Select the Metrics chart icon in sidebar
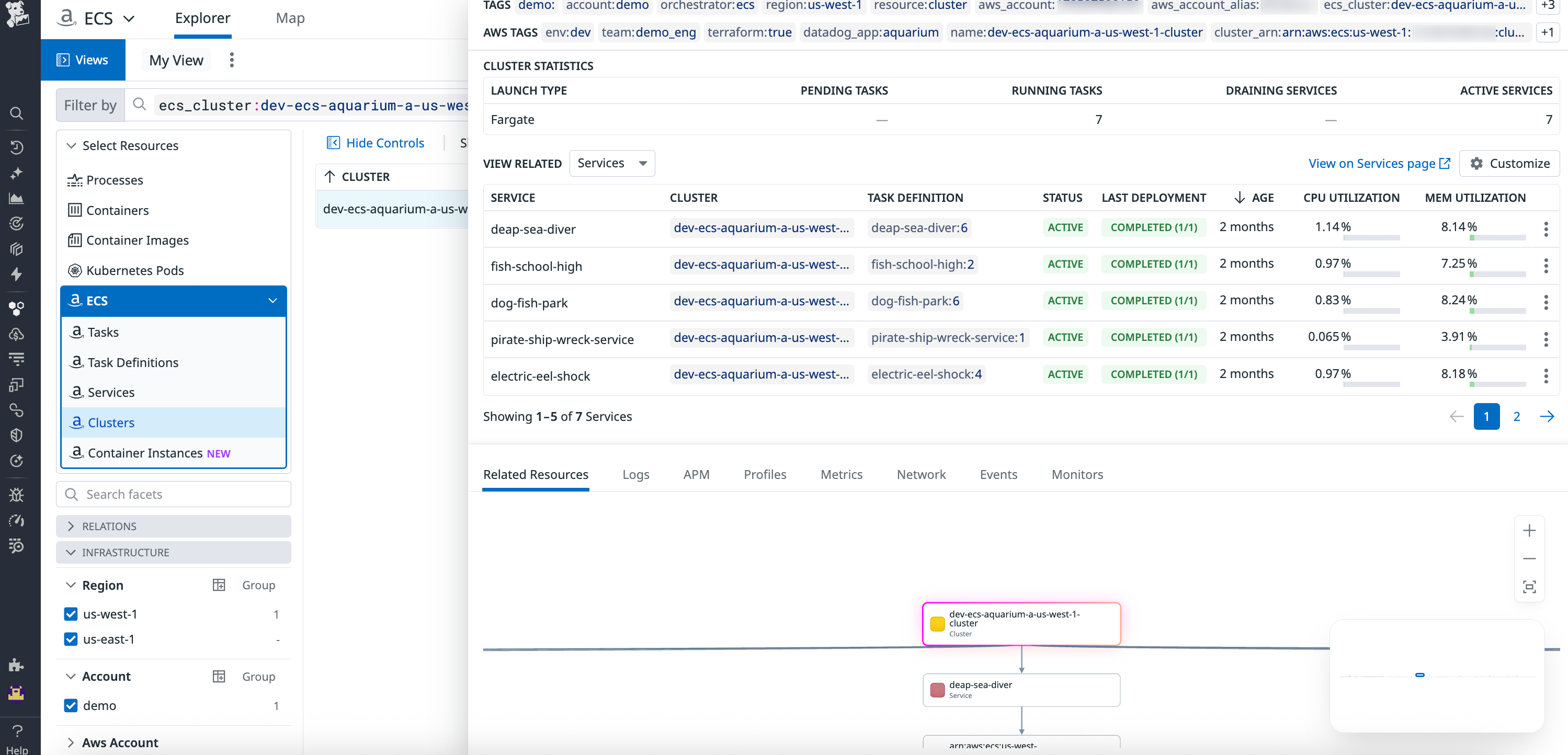This screenshot has width=1568, height=755. coord(16,198)
